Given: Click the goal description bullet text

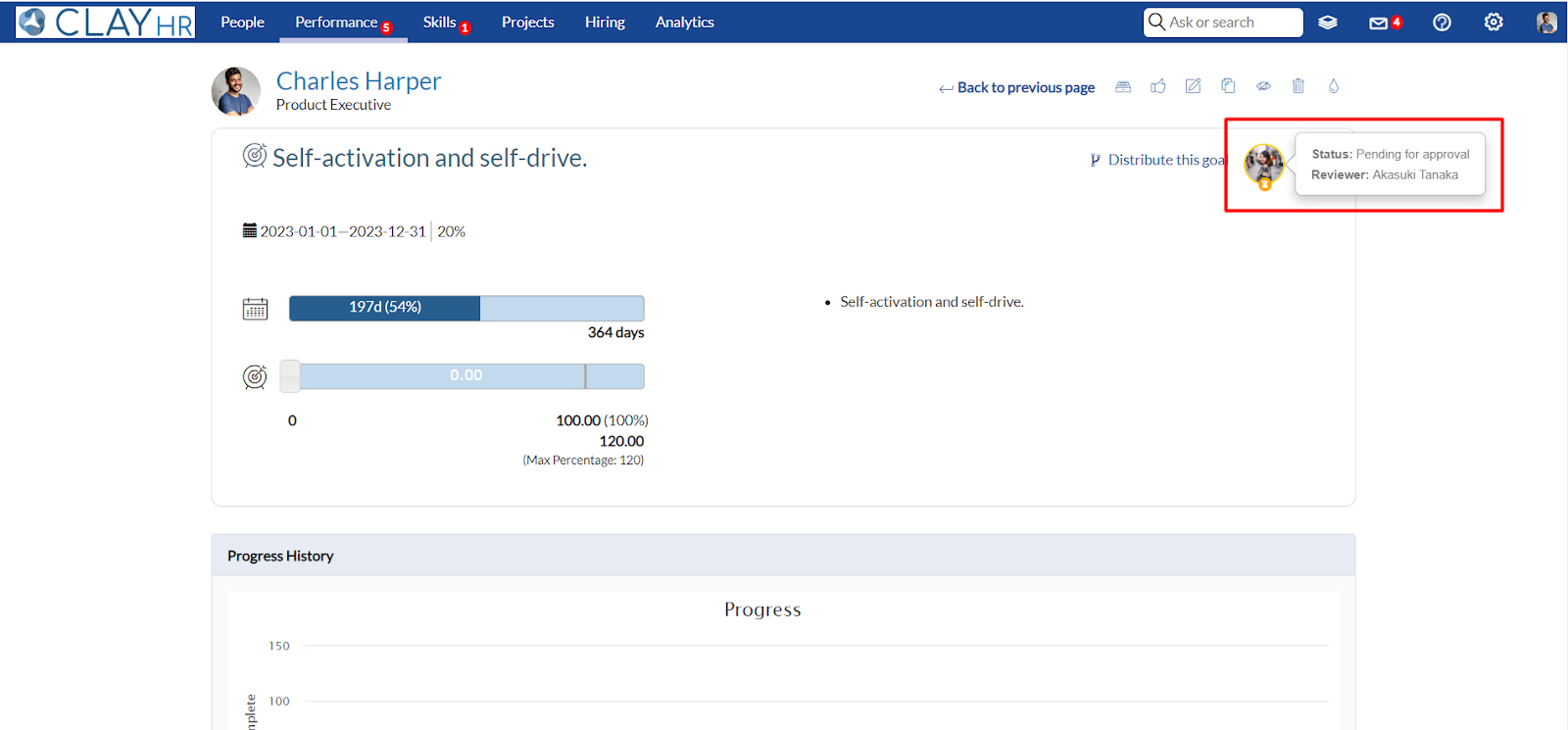Looking at the screenshot, I should [x=931, y=302].
